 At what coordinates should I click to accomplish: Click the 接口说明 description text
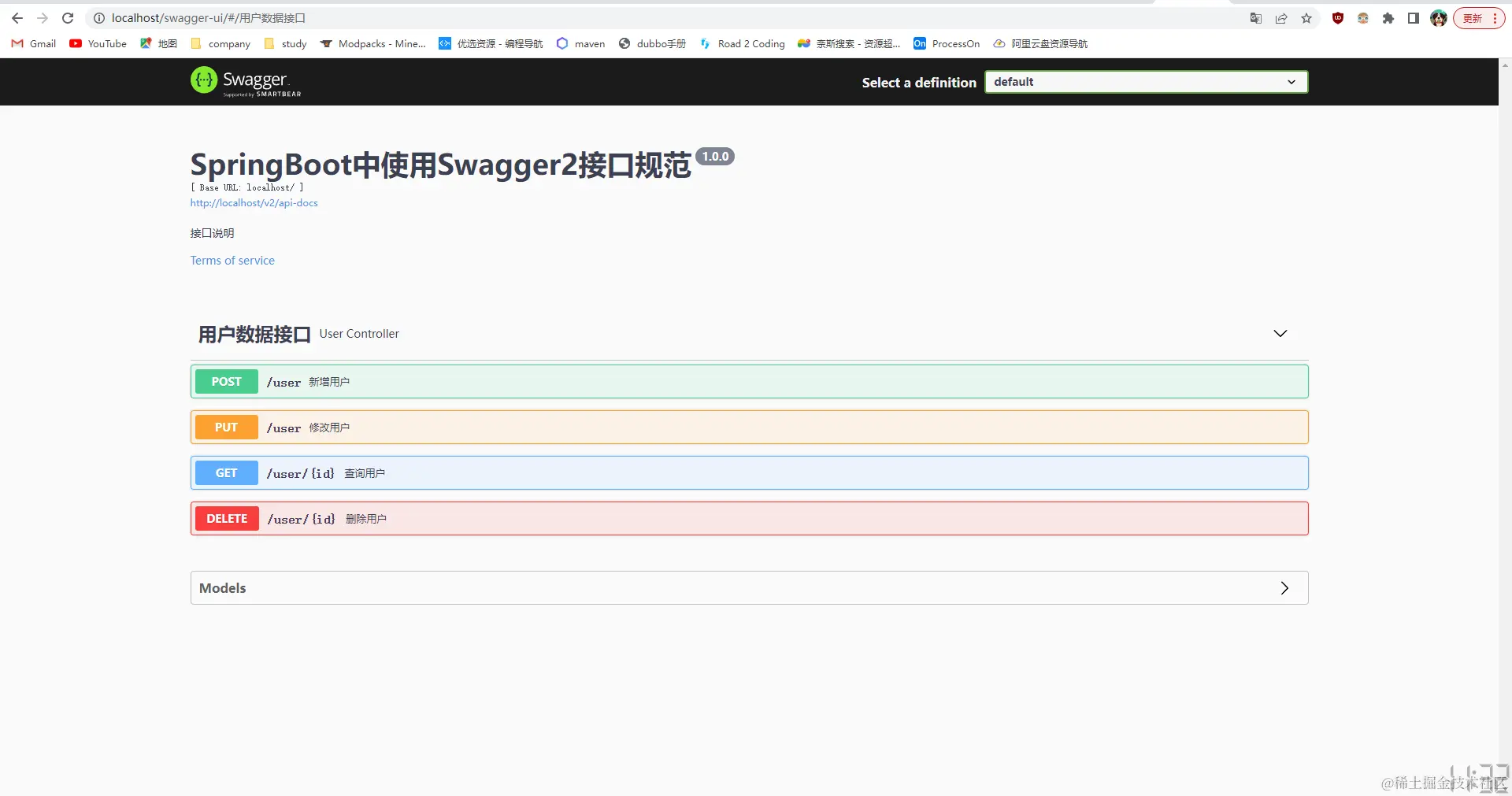[212, 233]
